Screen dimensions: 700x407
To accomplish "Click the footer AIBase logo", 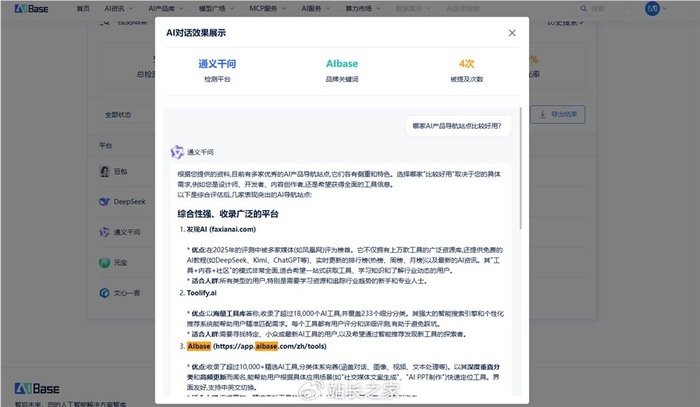I will tap(37, 389).
